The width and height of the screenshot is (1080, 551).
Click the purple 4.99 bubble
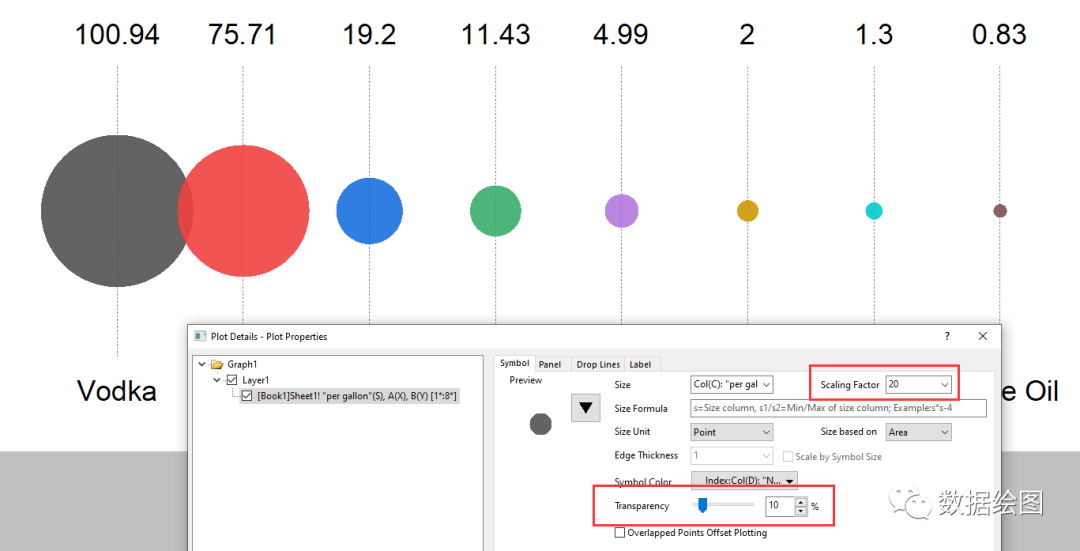pos(621,211)
